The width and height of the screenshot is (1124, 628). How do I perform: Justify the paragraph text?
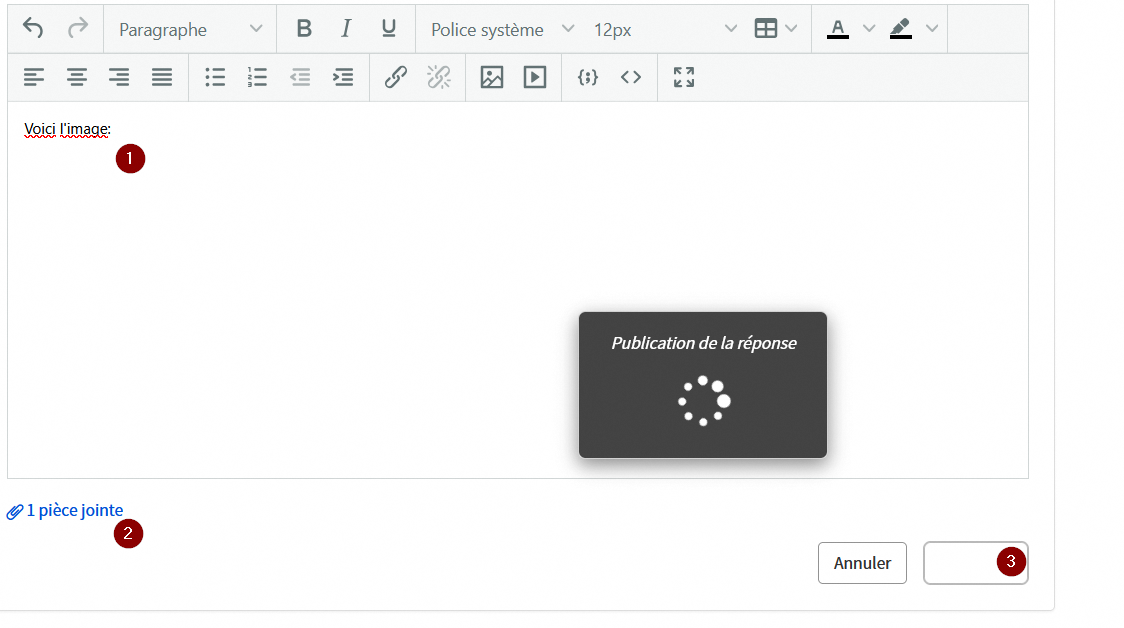point(162,77)
